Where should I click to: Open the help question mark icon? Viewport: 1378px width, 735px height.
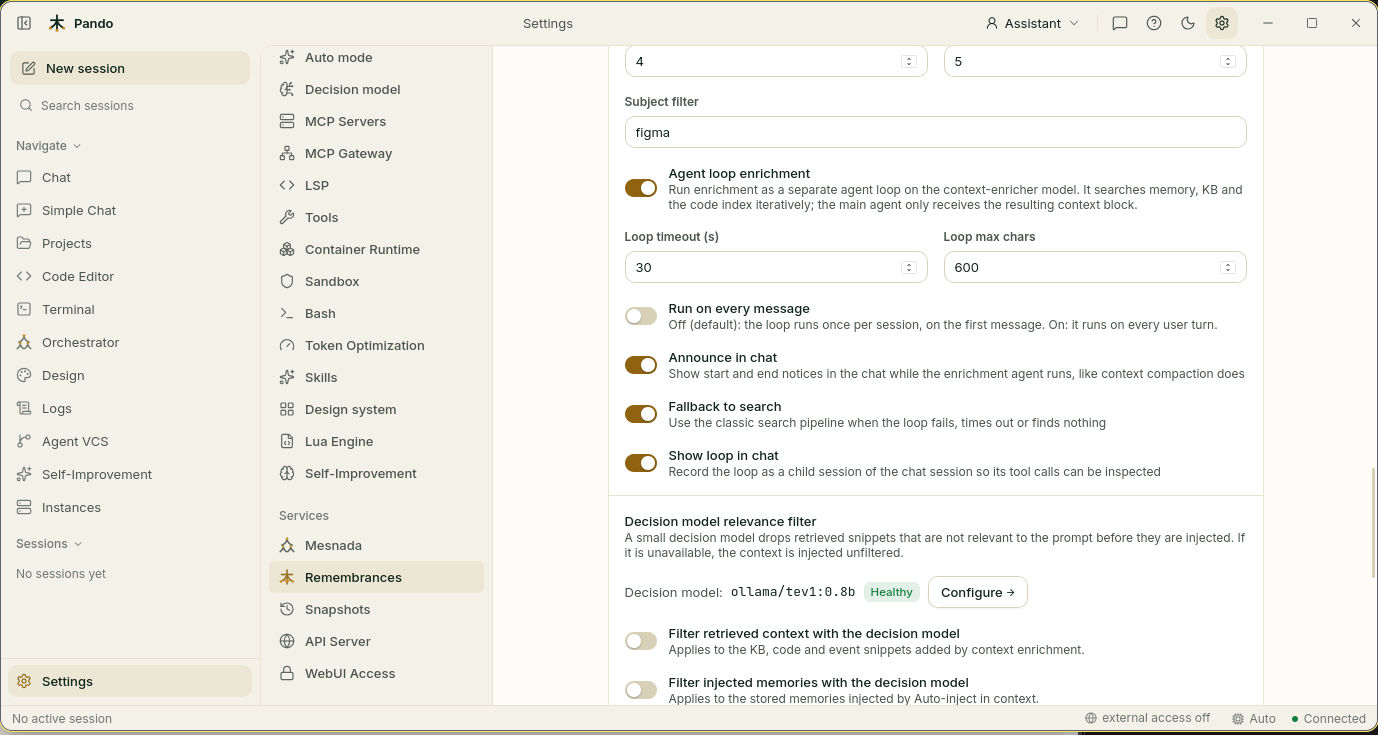click(1154, 23)
